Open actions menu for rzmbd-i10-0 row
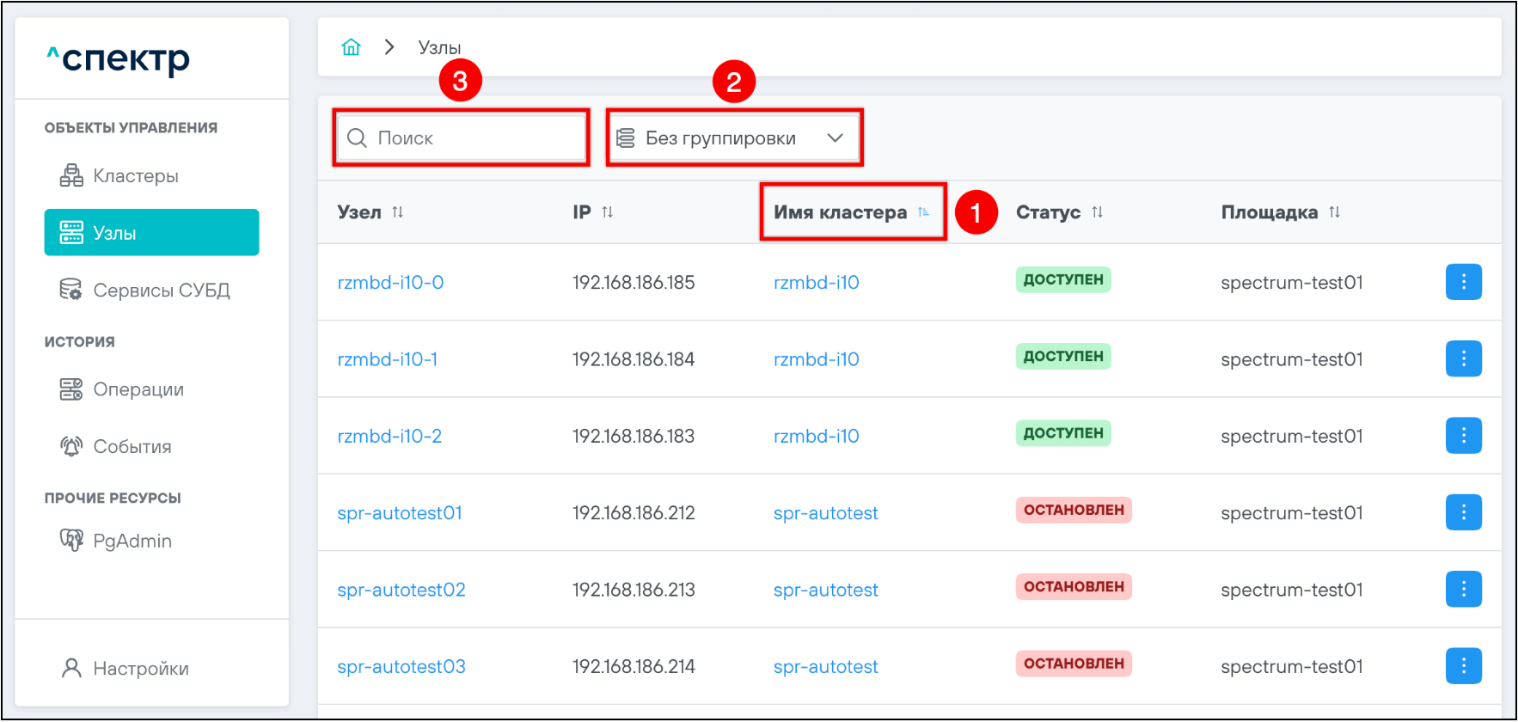Screen dimensions: 1518x722 pyautogui.click(x=1463, y=282)
